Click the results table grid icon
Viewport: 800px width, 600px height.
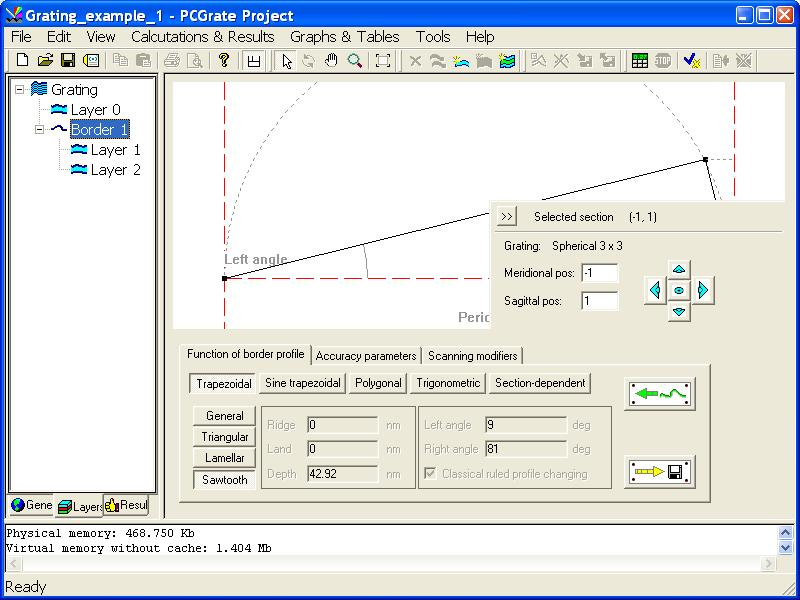[640, 61]
